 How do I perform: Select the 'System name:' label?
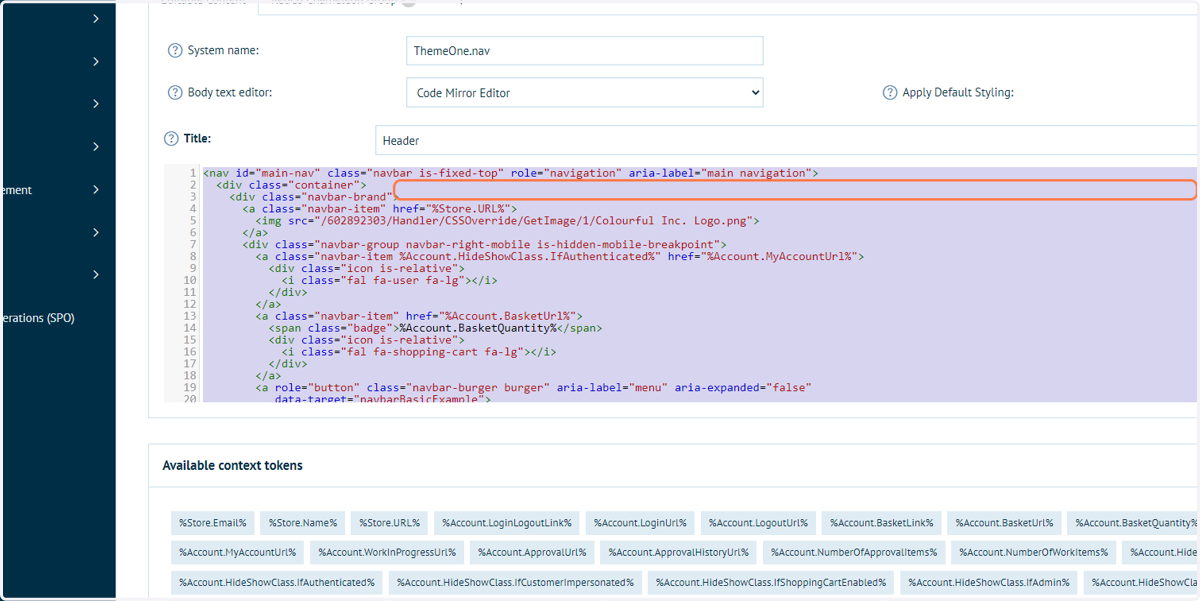(223, 50)
